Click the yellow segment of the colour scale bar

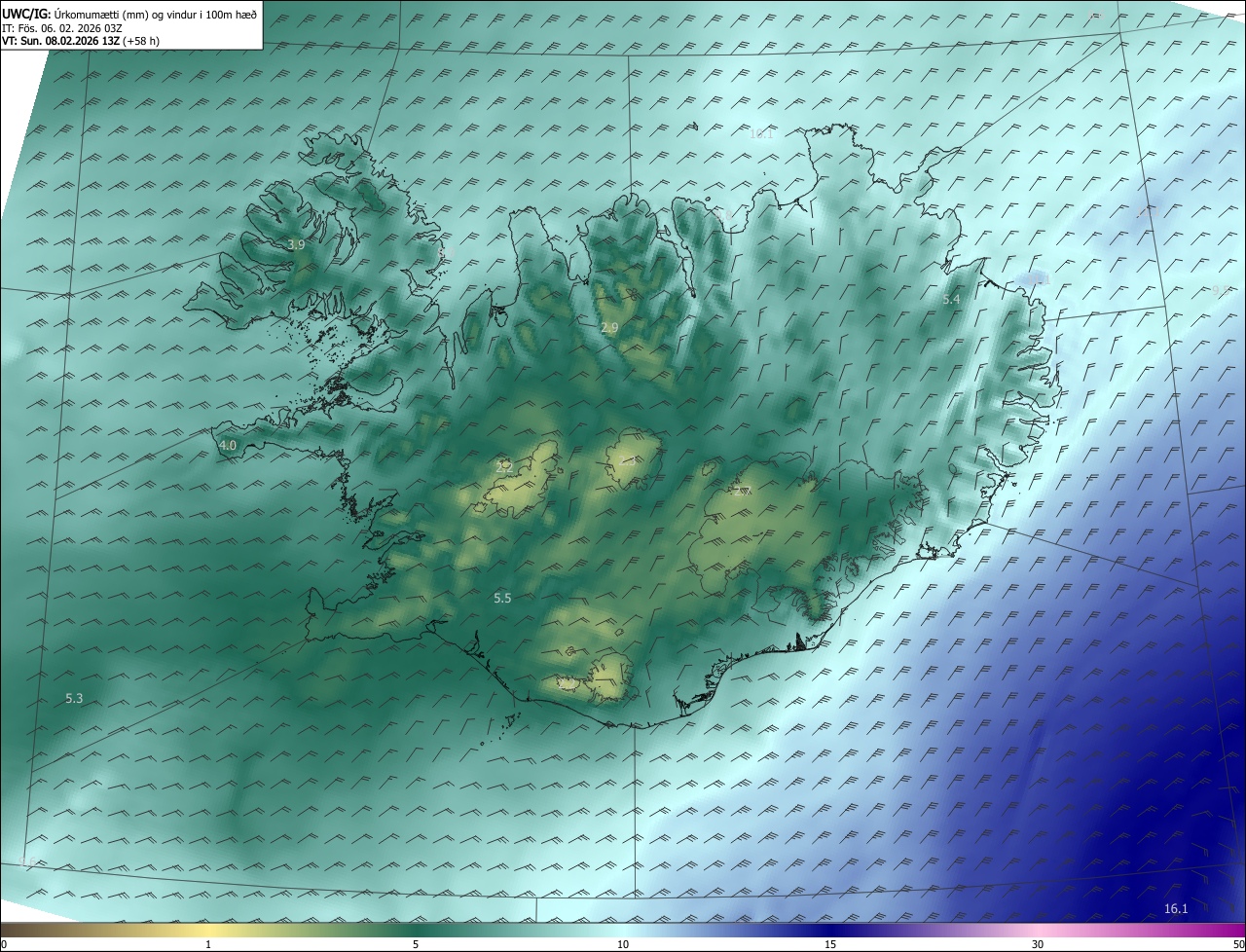coord(209,930)
